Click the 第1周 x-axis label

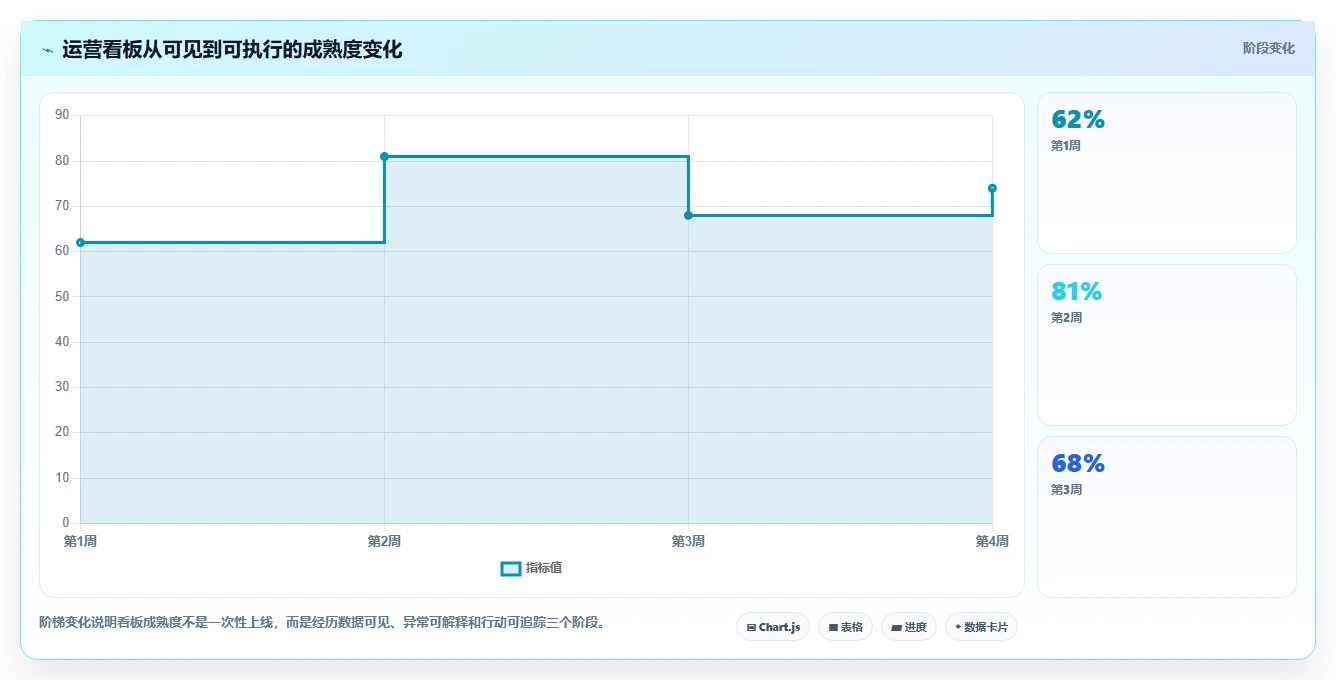click(x=80, y=541)
